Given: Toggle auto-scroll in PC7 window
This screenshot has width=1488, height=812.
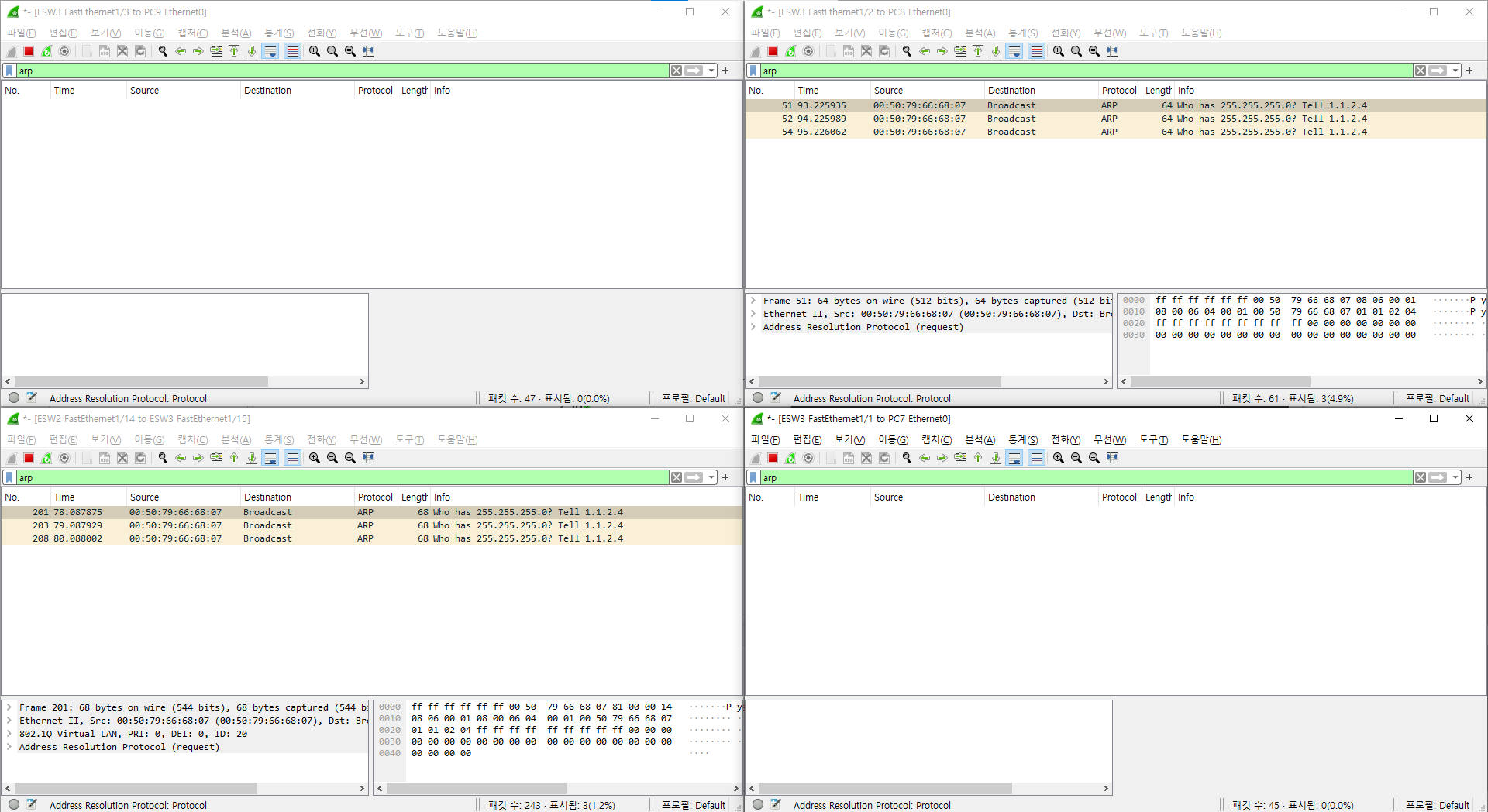Looking at the screenshot, I should coord(1014,458).
